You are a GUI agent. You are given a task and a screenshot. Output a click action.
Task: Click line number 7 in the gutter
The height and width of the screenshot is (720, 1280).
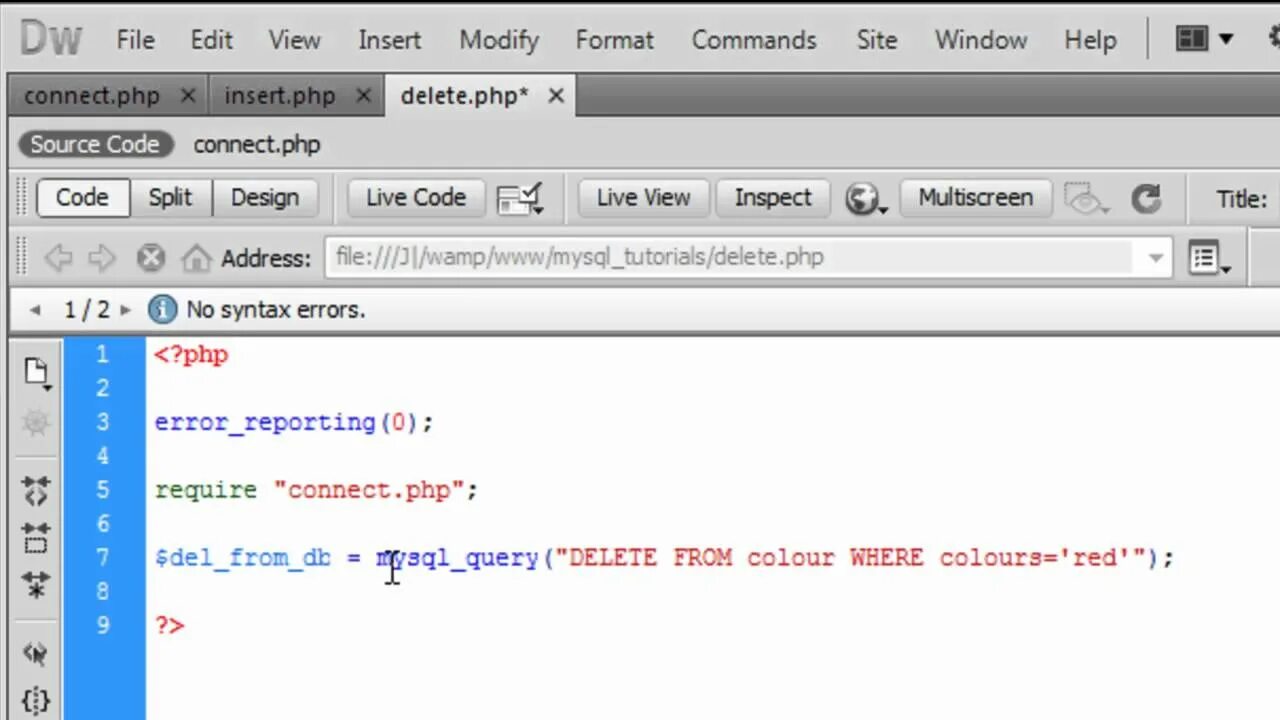pyautogui.click(x=103, y=557)
